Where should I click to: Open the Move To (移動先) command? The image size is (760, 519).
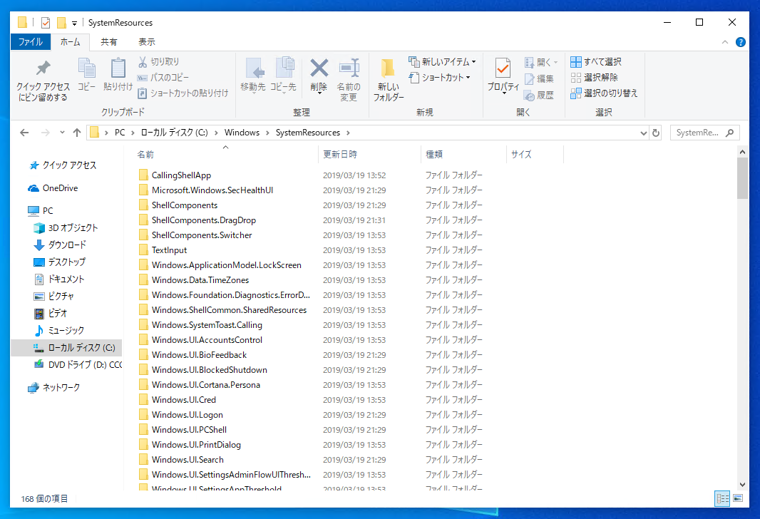pos(253,75)
